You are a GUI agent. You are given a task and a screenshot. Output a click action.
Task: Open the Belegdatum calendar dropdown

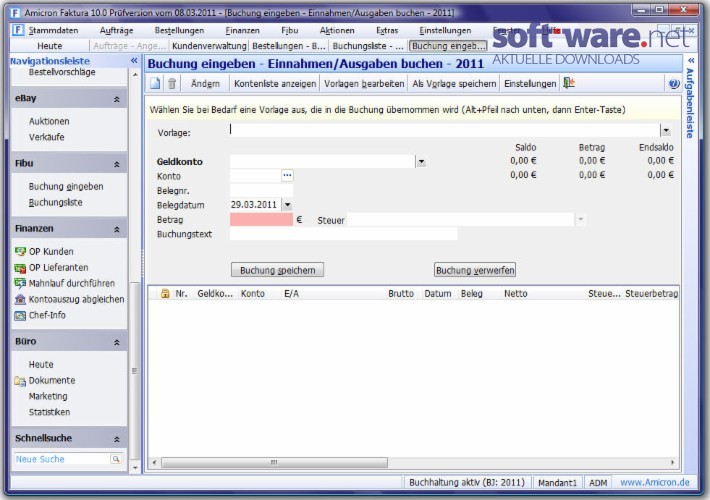[288, 205]
